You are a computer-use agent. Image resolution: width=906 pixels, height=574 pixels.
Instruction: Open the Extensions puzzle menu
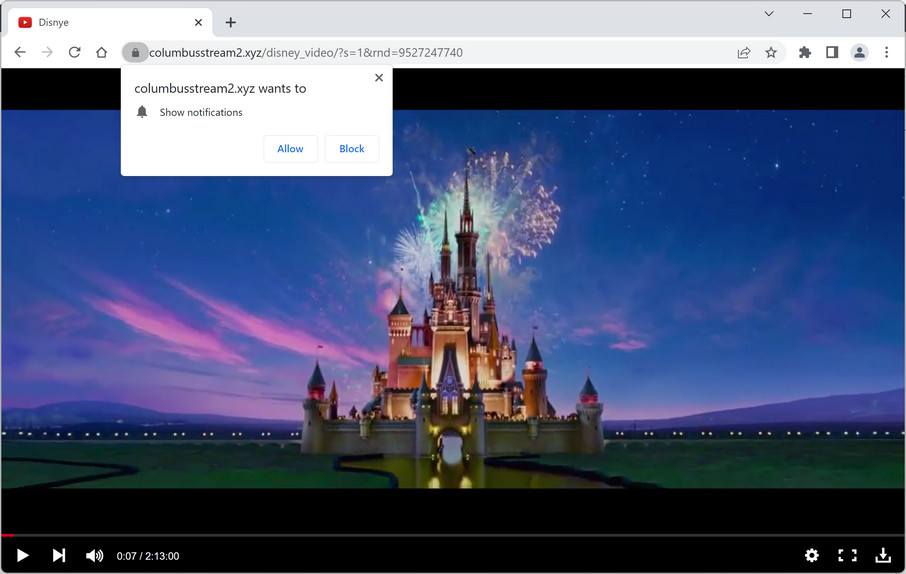point(804,53)
